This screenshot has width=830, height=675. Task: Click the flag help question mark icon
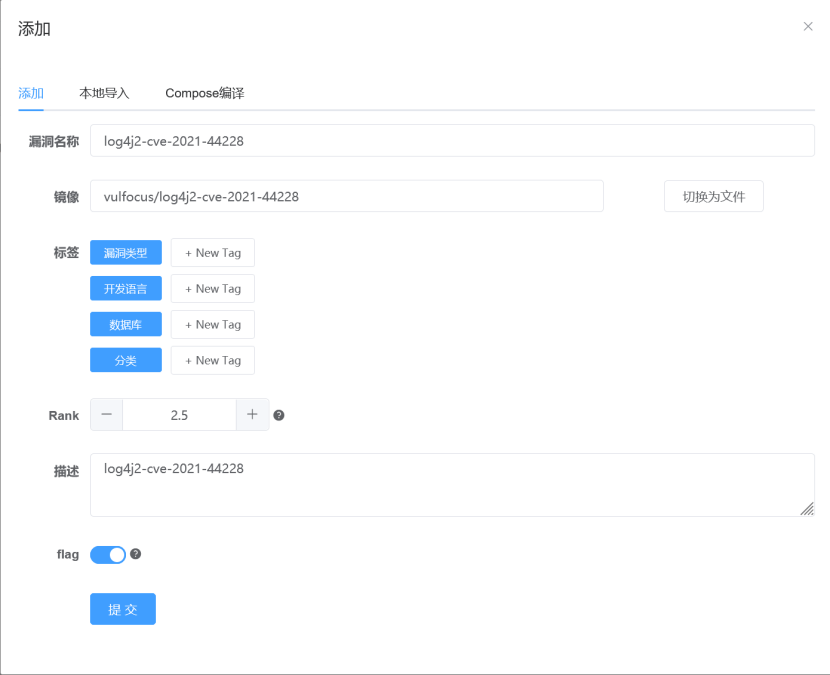pos(137,554)
